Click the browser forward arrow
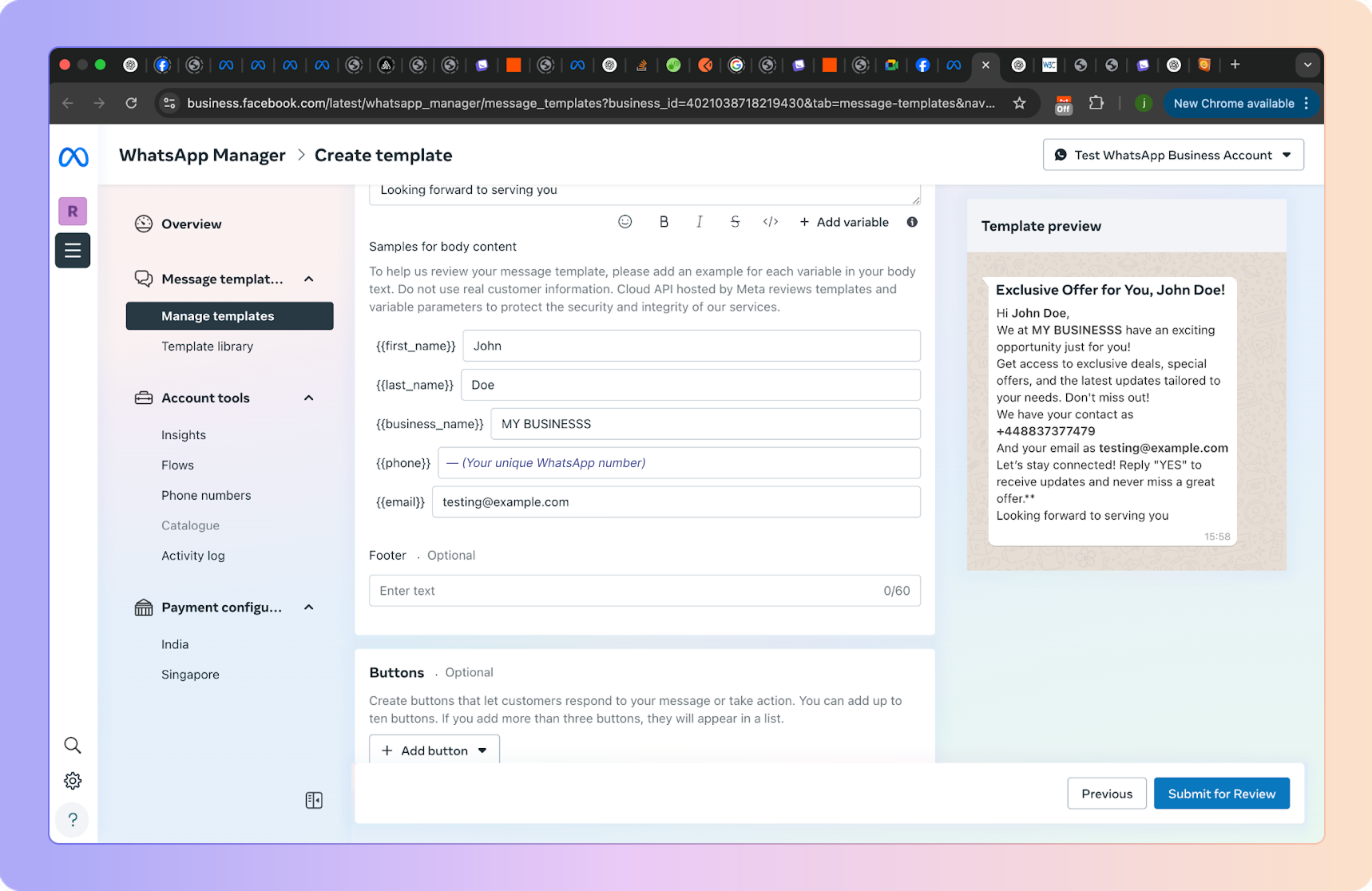 point(99,103)
